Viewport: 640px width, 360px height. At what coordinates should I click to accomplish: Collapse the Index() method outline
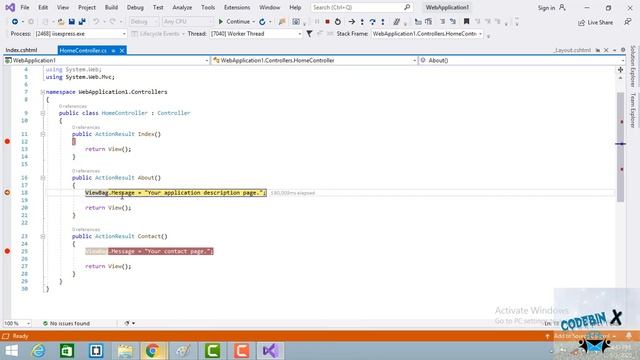click(42, 134)
